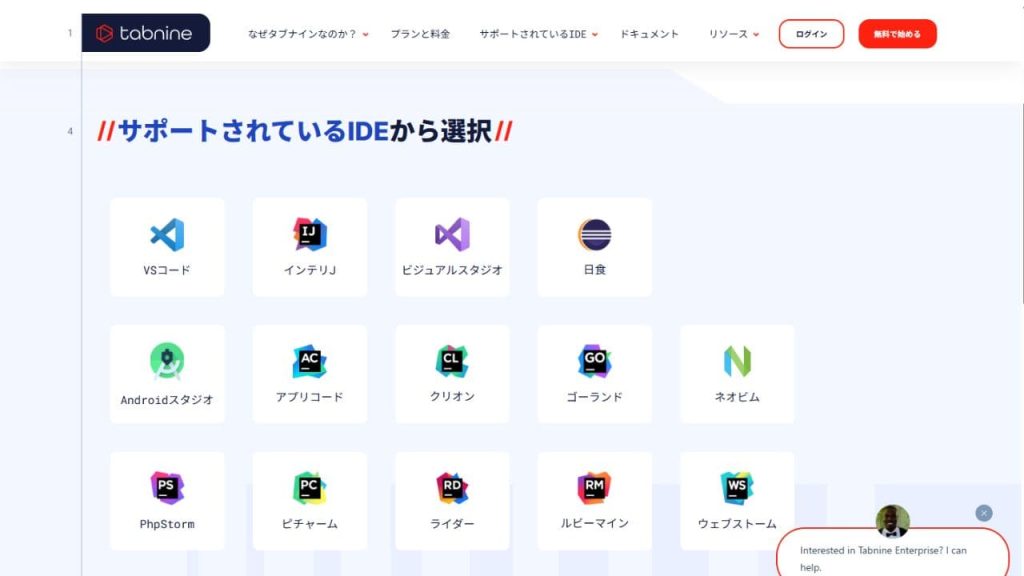Click the PhpStorm PS icon
1024x576 pixels.
pyautogui.click(x=167, y=488)
